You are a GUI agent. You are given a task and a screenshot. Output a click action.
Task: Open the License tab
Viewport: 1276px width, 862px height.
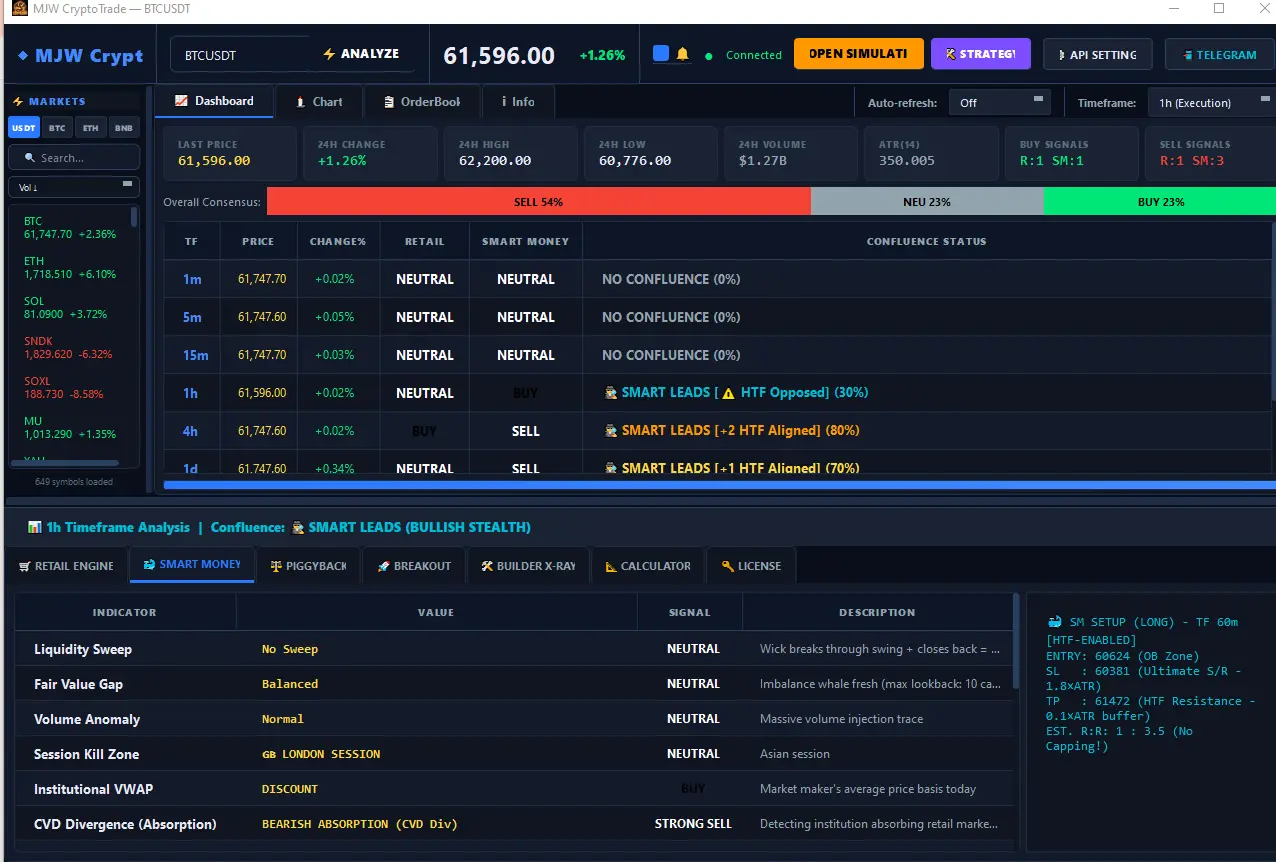coord(751,566)
